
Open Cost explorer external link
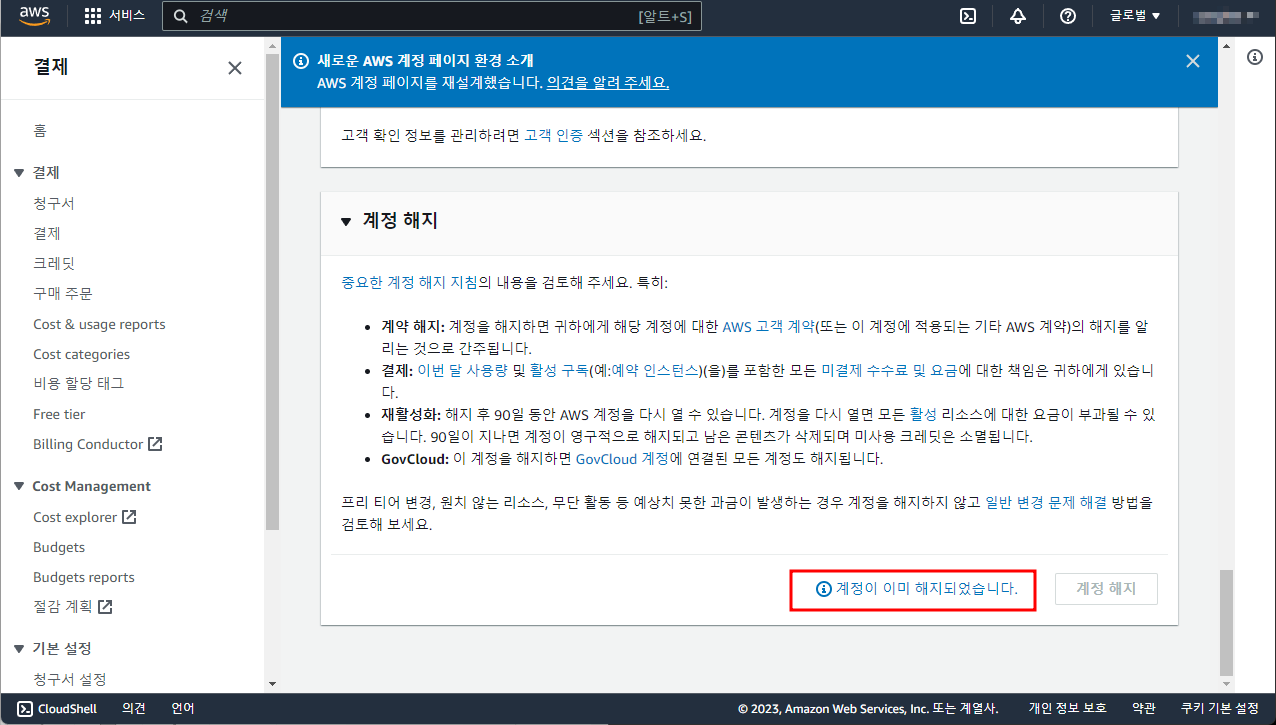click(84, 517)
